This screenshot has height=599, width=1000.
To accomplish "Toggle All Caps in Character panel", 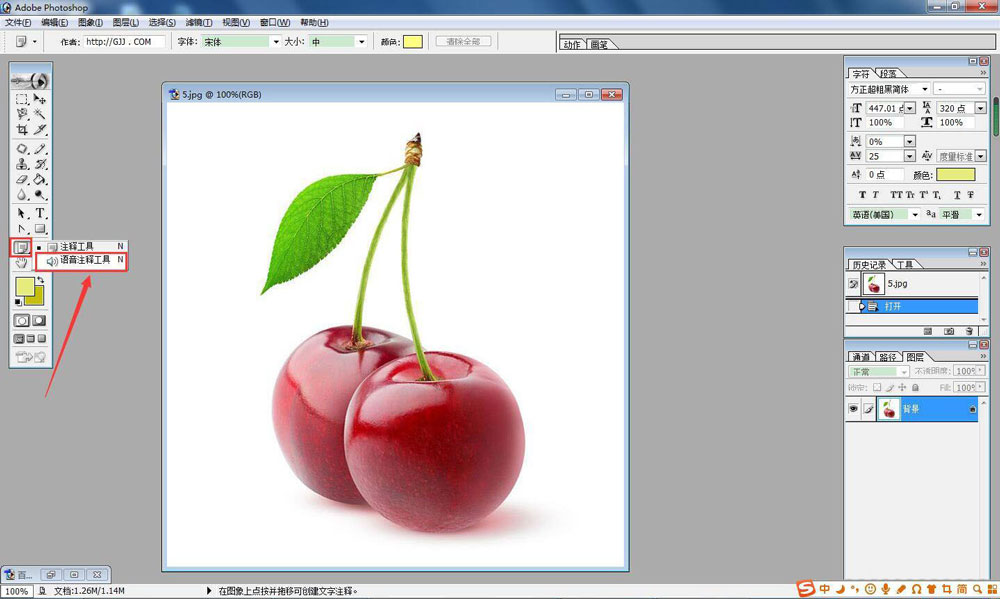I will [x=896, y=195].
